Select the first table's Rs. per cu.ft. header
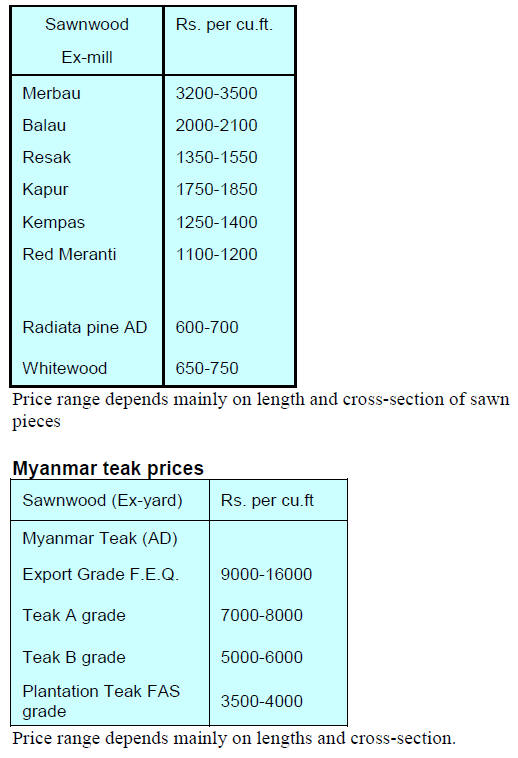 pos(224,25)
